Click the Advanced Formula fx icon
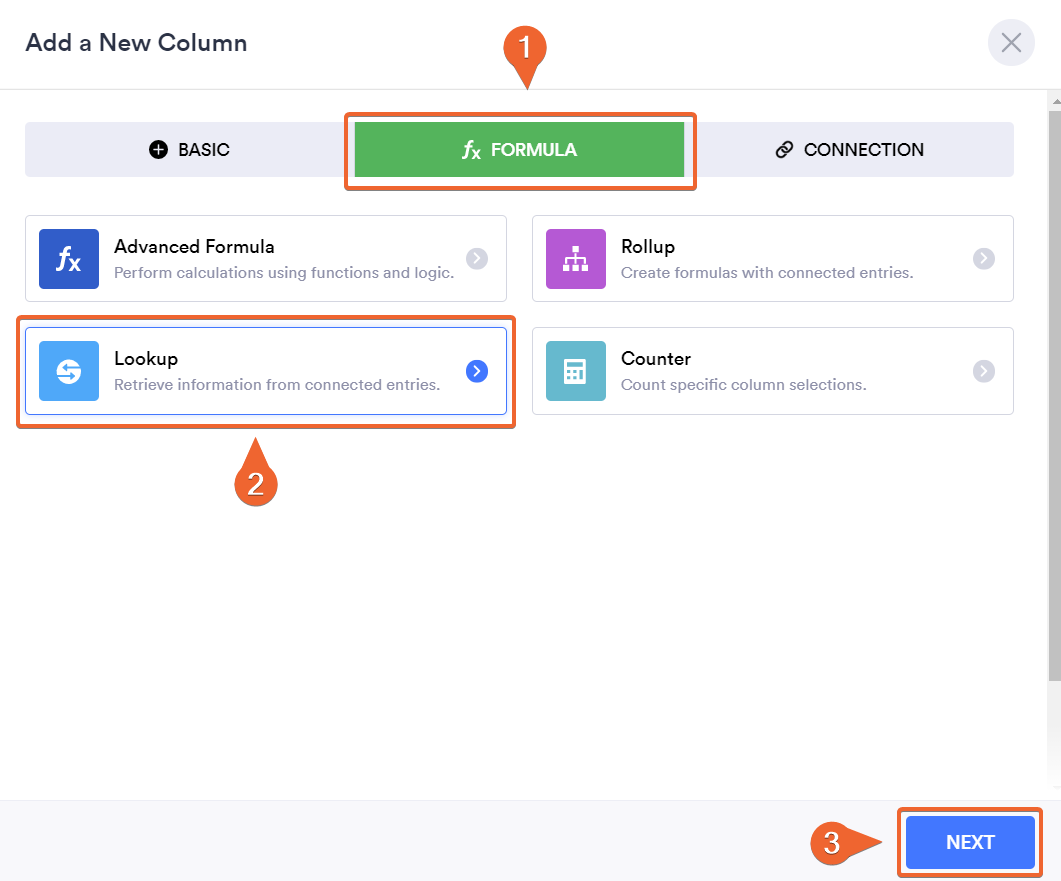The width and height of the screenshot is (1061, 881). pos(69,259)
